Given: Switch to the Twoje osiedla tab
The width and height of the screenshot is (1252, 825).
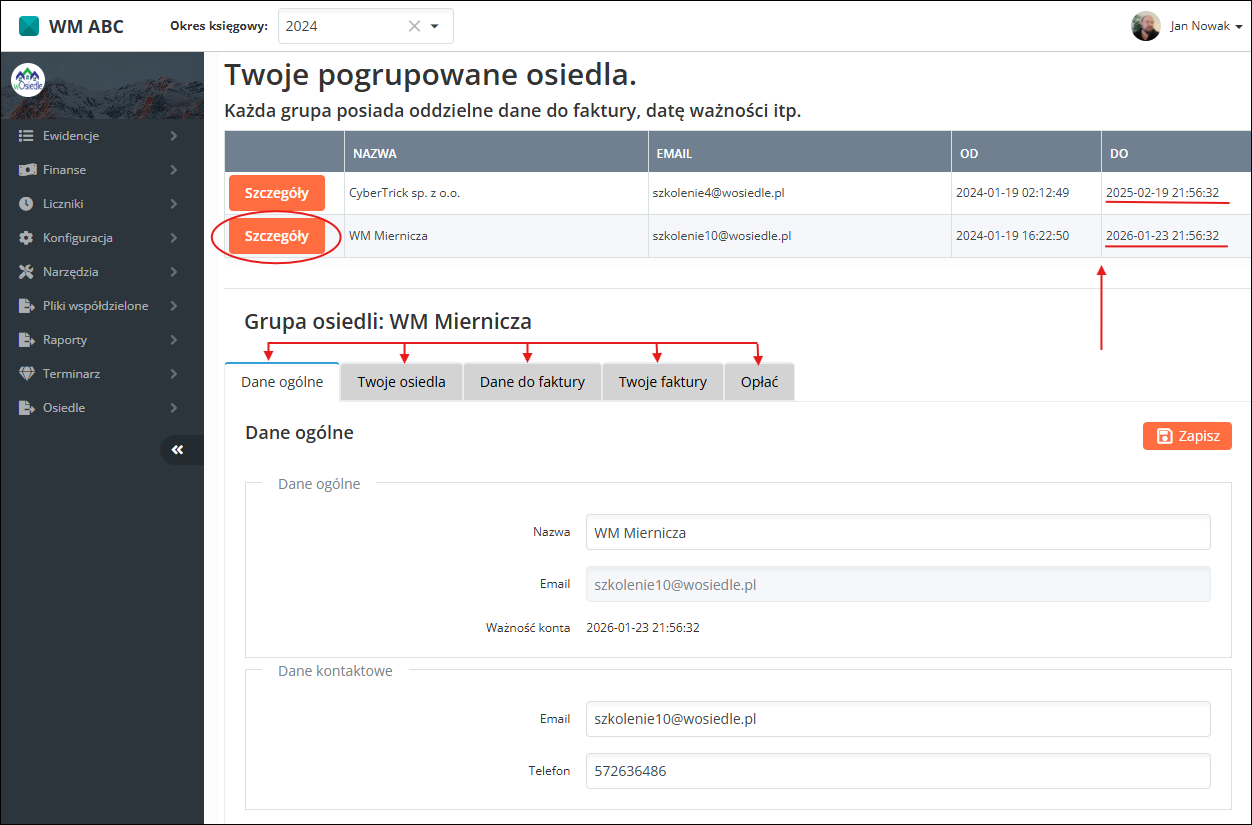Looking at the screenshot, I should (400, 381).
